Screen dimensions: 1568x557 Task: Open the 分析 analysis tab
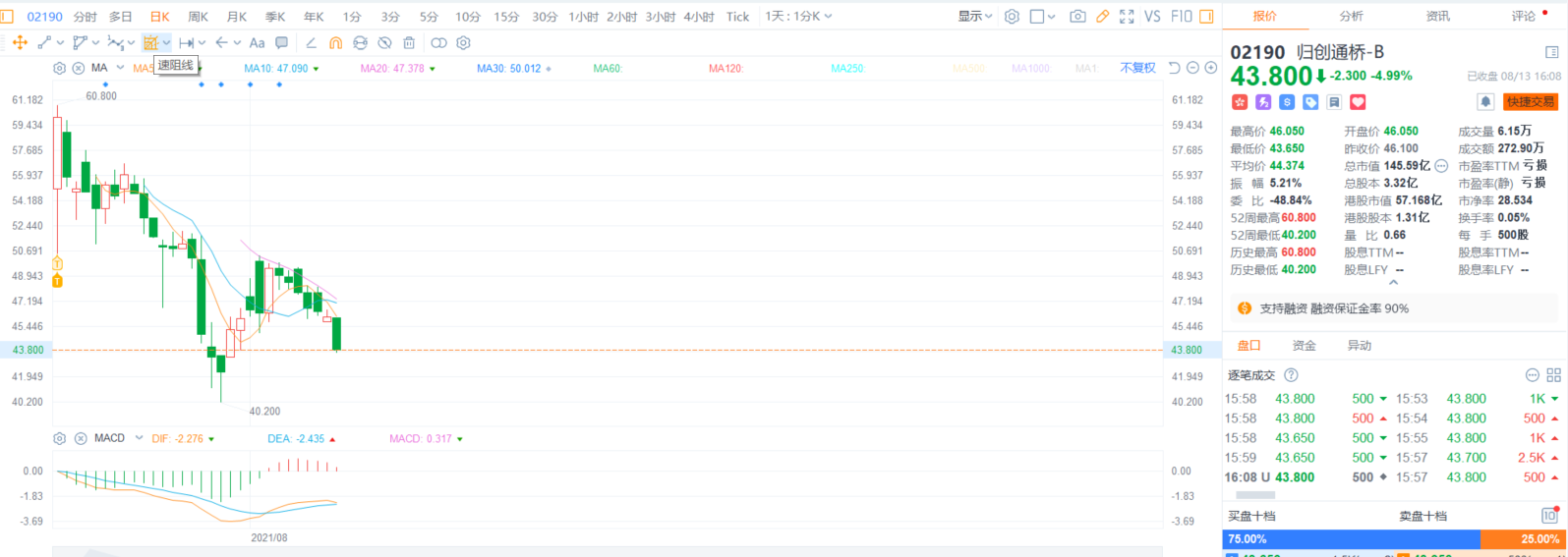click(x=1351, y=17)
